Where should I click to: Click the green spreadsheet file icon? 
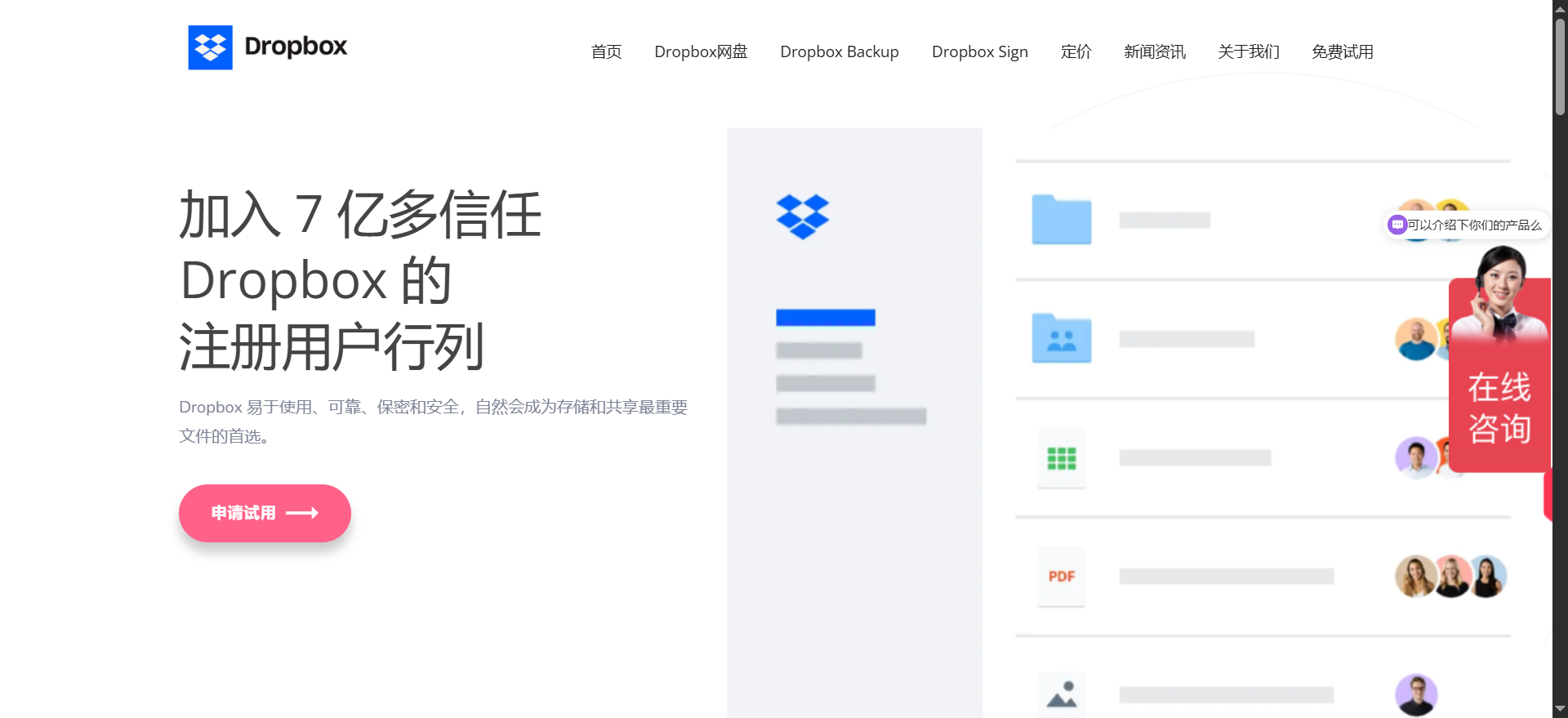1061,458
